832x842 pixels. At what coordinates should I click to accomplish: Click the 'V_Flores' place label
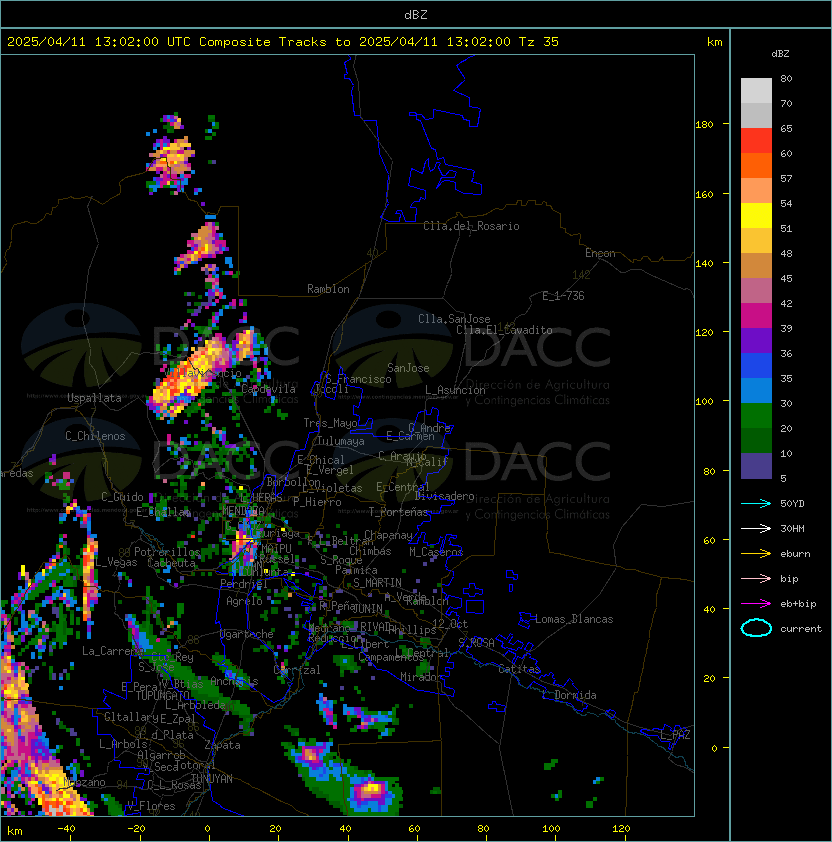[x=151, y=806]
